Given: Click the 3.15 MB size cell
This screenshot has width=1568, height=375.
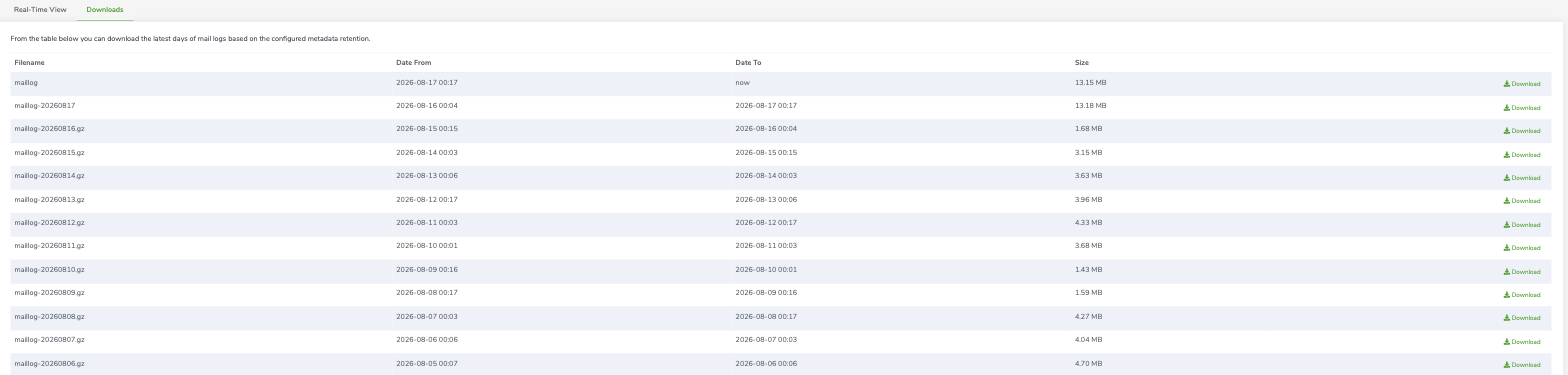Looking at the screenshot, I should (1089, 153).
